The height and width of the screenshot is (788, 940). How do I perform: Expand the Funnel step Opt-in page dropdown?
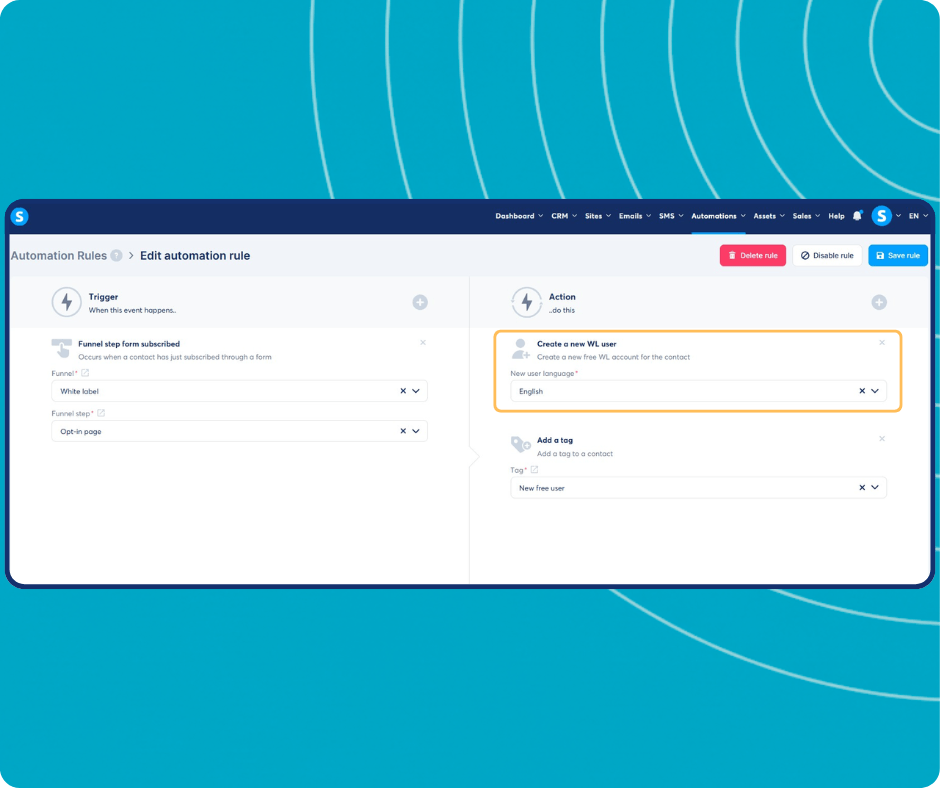(x=416, y=431)
